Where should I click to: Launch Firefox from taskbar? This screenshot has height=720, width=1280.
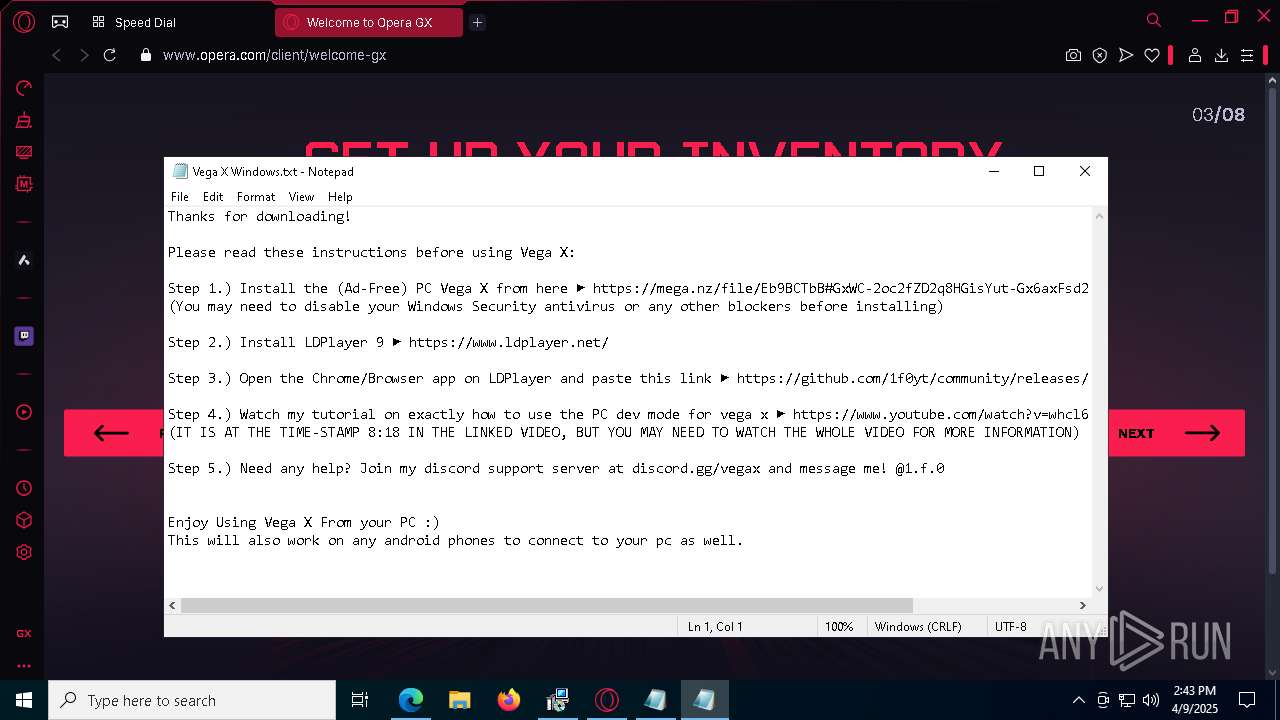coord(509,700)
